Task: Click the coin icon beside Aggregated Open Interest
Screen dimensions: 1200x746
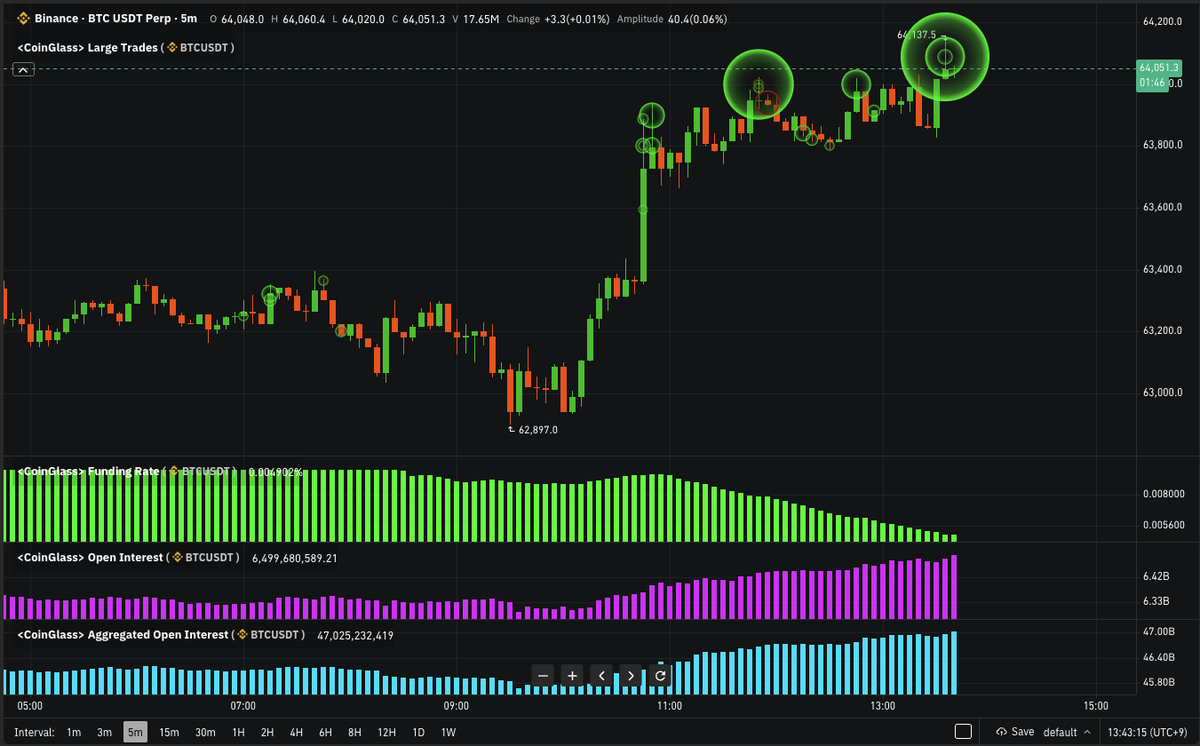Action: click(241, 635)
